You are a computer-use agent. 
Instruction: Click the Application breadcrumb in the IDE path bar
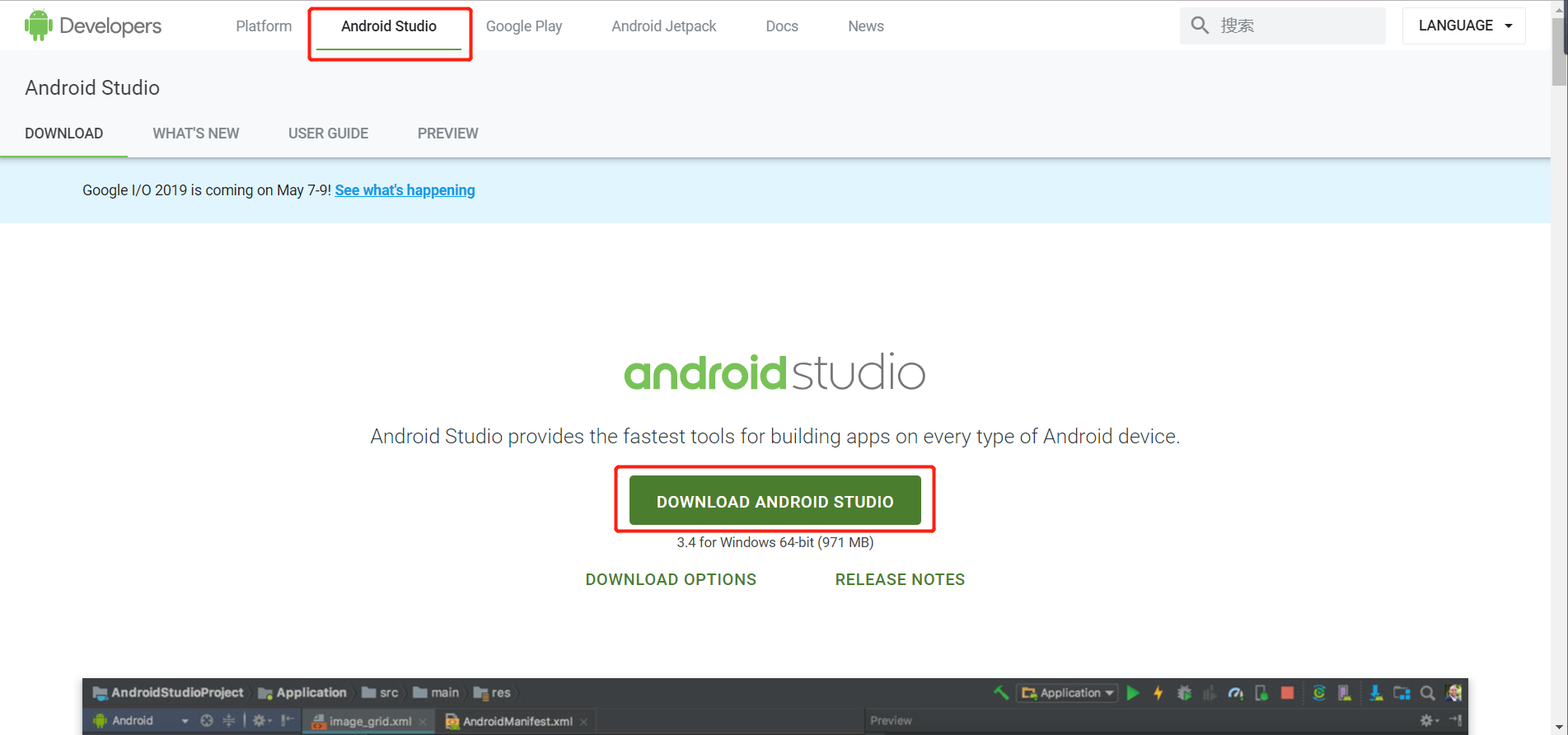[x=302, y=693]
